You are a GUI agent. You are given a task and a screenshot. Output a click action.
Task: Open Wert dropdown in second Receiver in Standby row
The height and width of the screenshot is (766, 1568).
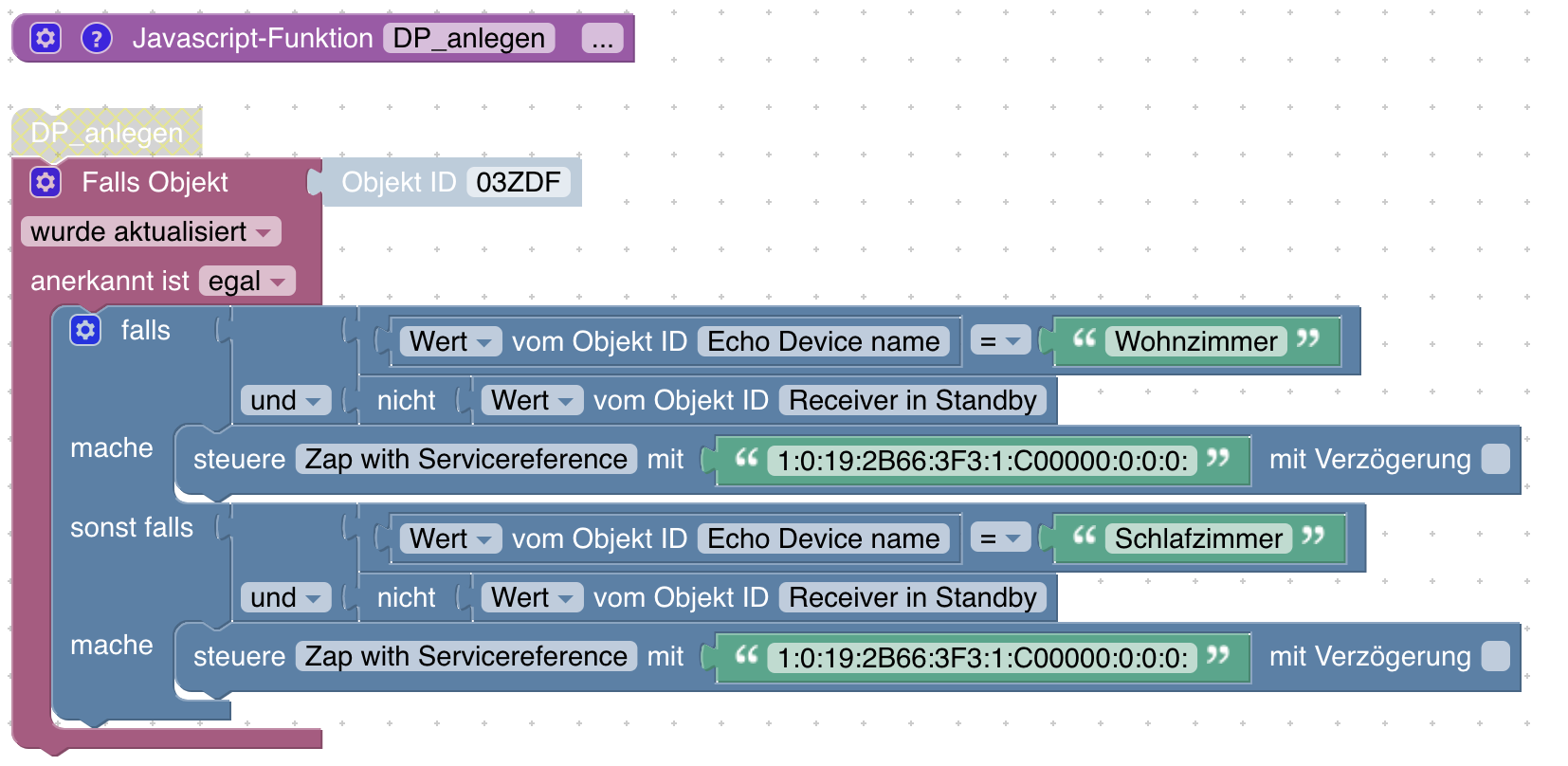(x=533, y=597)
